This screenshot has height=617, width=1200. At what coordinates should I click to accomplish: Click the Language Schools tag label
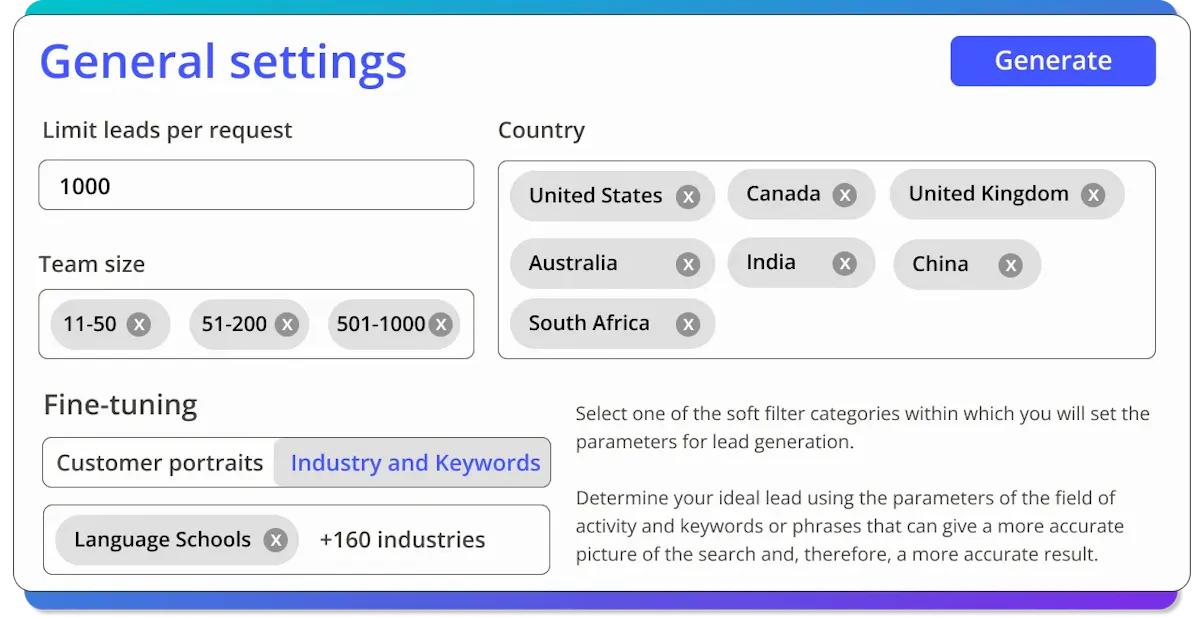[x=162, y=540]
